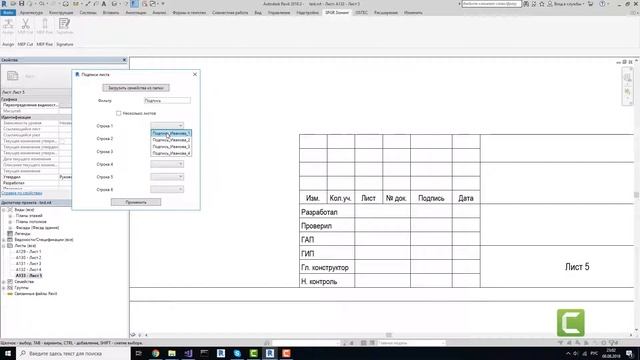
Task: Click the 'Связанные файлы Revit' tree item
Action: 36,293
